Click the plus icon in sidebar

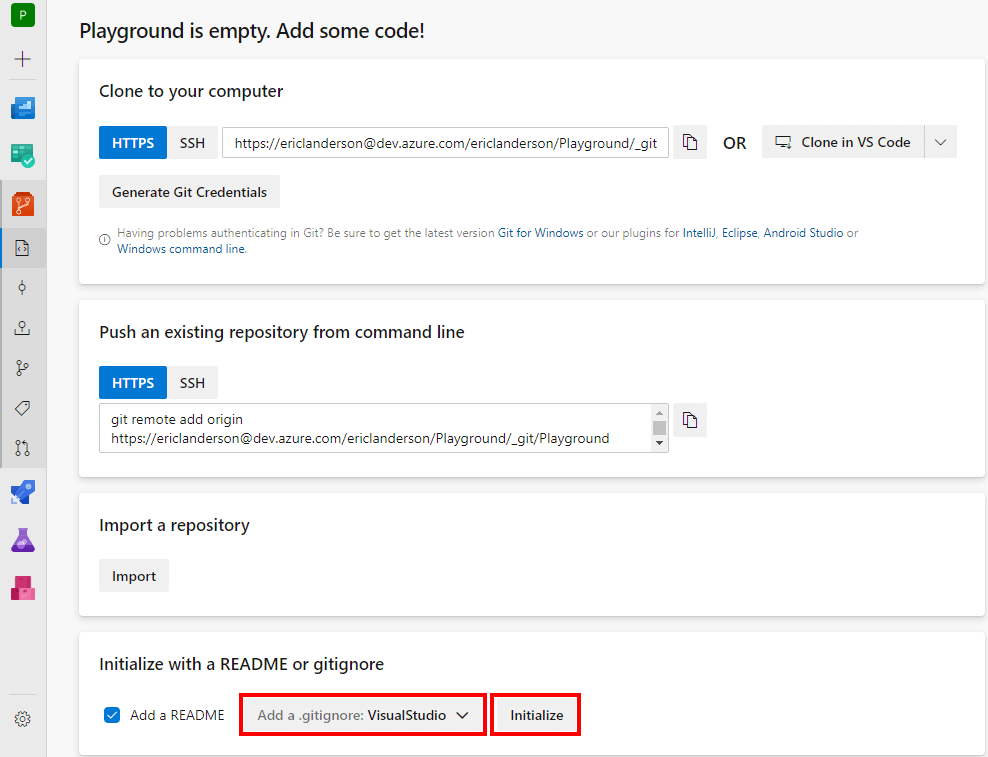coord(23,59)
